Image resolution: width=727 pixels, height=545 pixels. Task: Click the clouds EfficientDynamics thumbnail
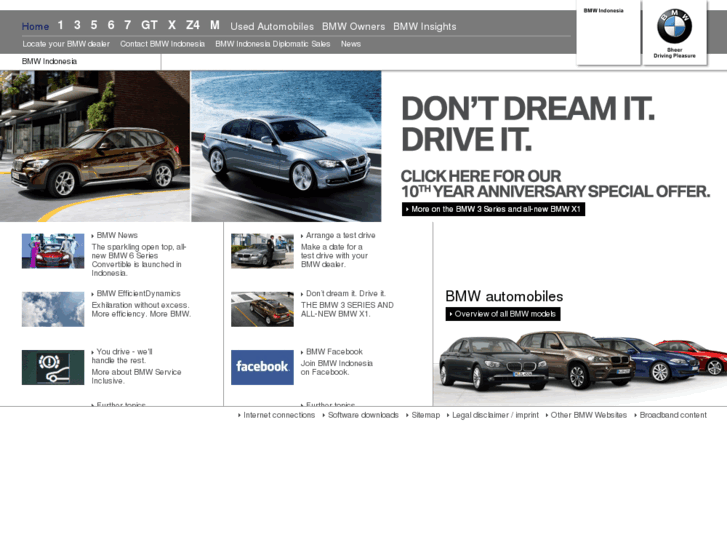[x=53, y=309]
